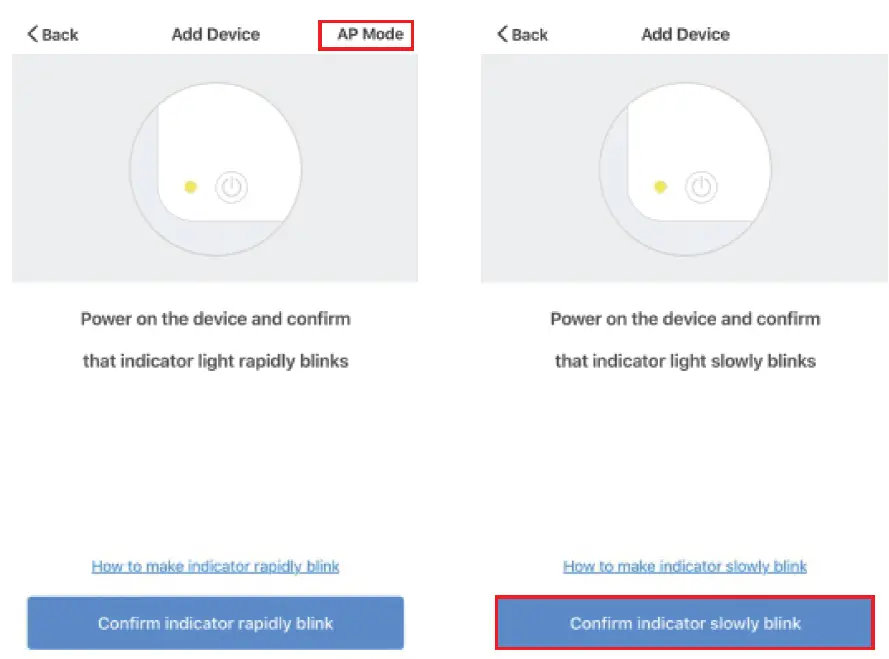
Task: Click the circular device illustration on the right
Action: pyautogui.click(x=685, y=169)
